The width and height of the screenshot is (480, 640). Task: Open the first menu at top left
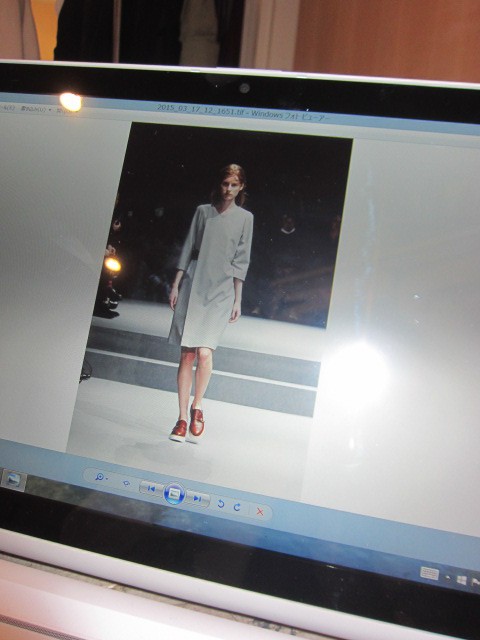(x=8, y=108)
